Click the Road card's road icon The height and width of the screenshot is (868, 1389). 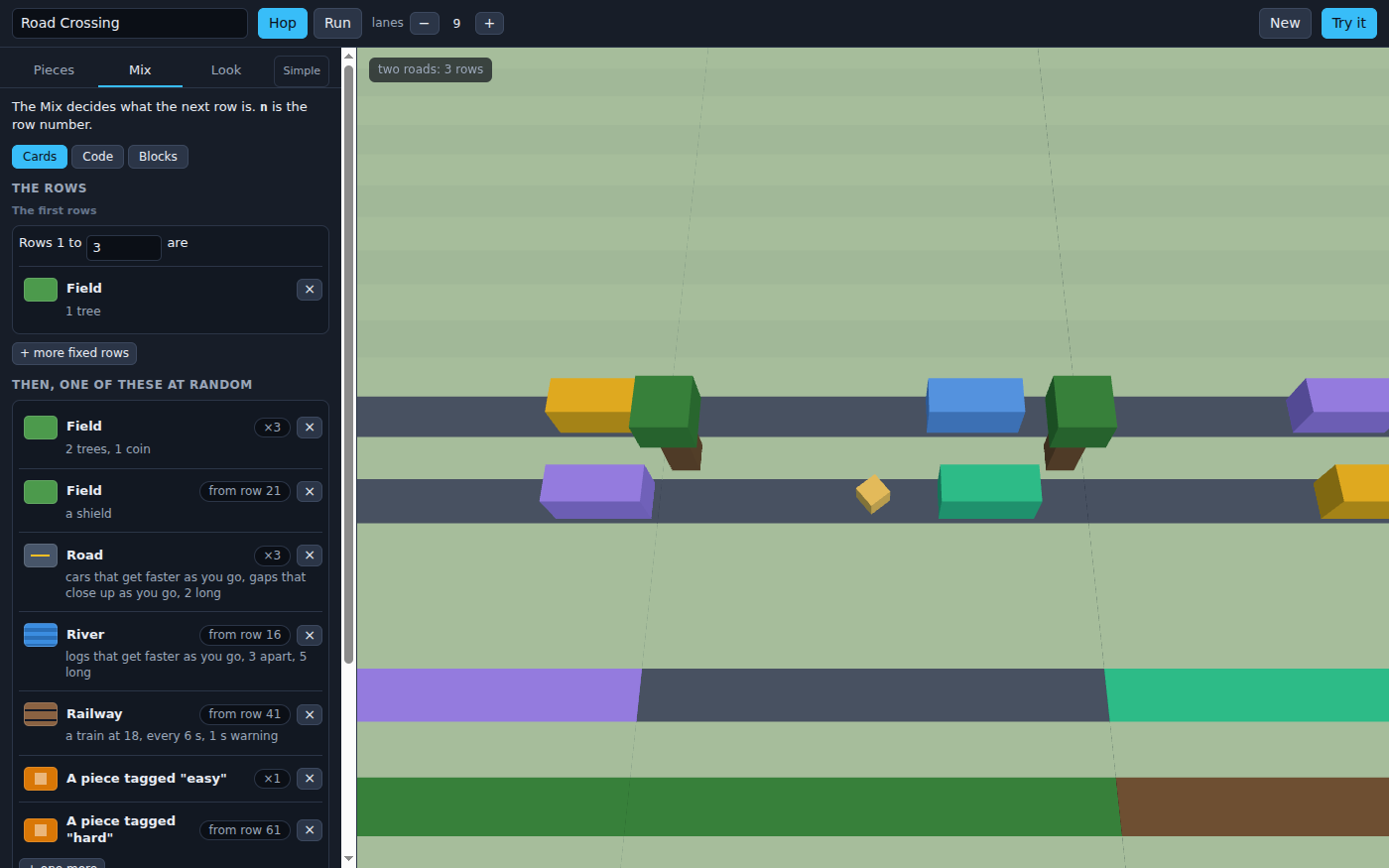(x=41, y=556)
